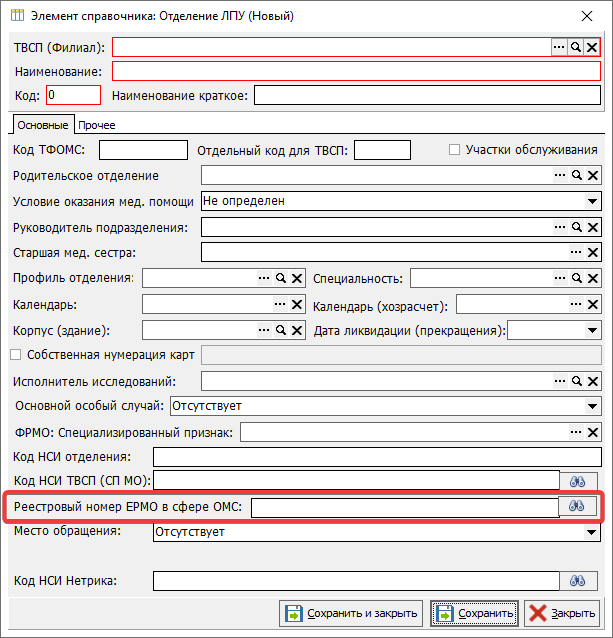Click binoculars next to Код НСИ Нетрика

point(578,581)
